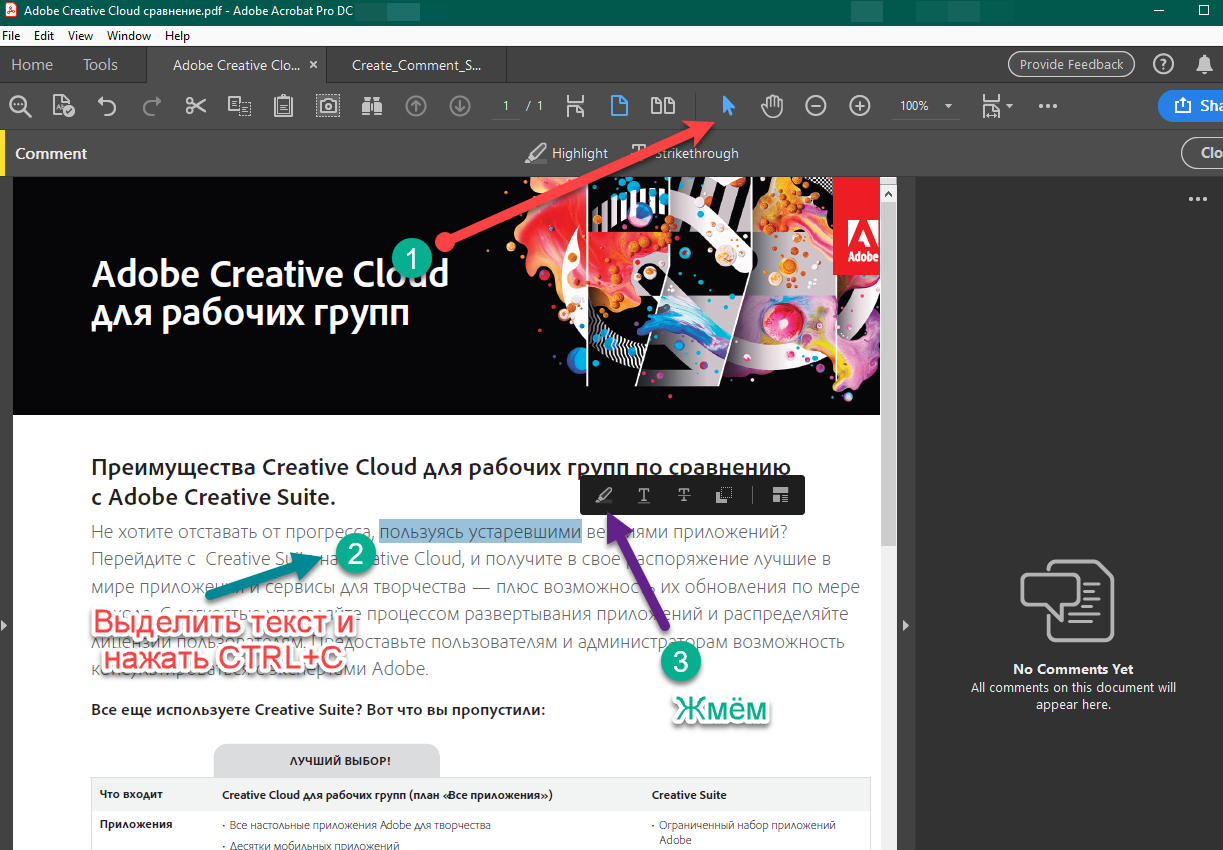
Task: Toggle single page view mode
Action: click(x=619, y=106)
